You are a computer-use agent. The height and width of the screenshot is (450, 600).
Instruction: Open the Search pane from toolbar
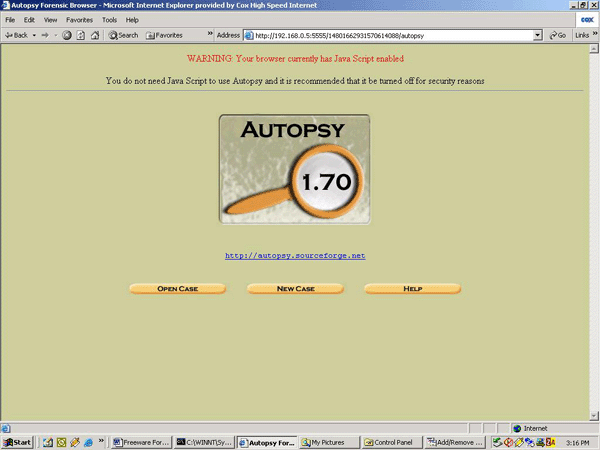[x=123, y=35]
